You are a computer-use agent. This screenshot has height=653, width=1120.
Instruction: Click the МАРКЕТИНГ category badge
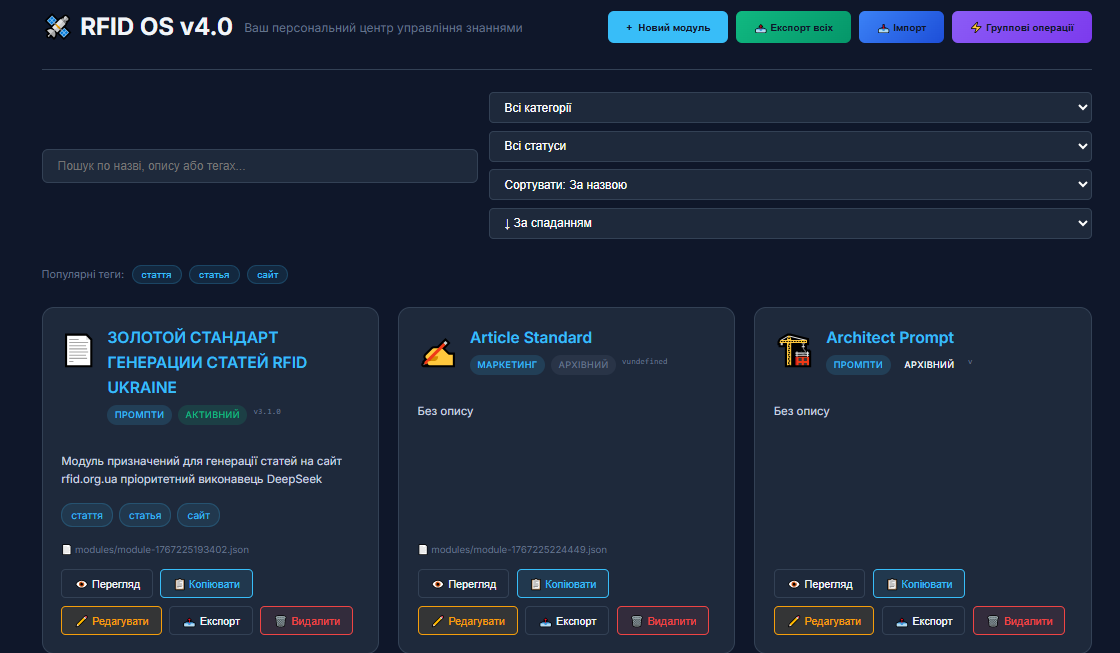(507, 364)
